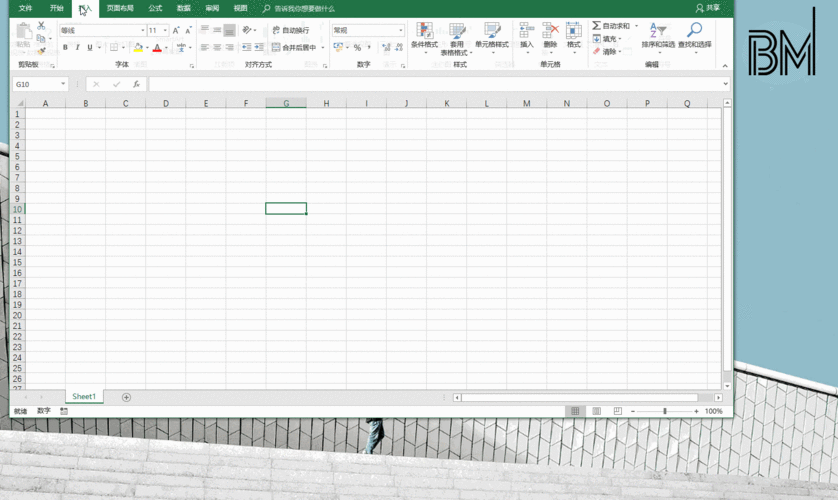Open Sort and Filter (排序和筛选)

[x=658, y=32]
